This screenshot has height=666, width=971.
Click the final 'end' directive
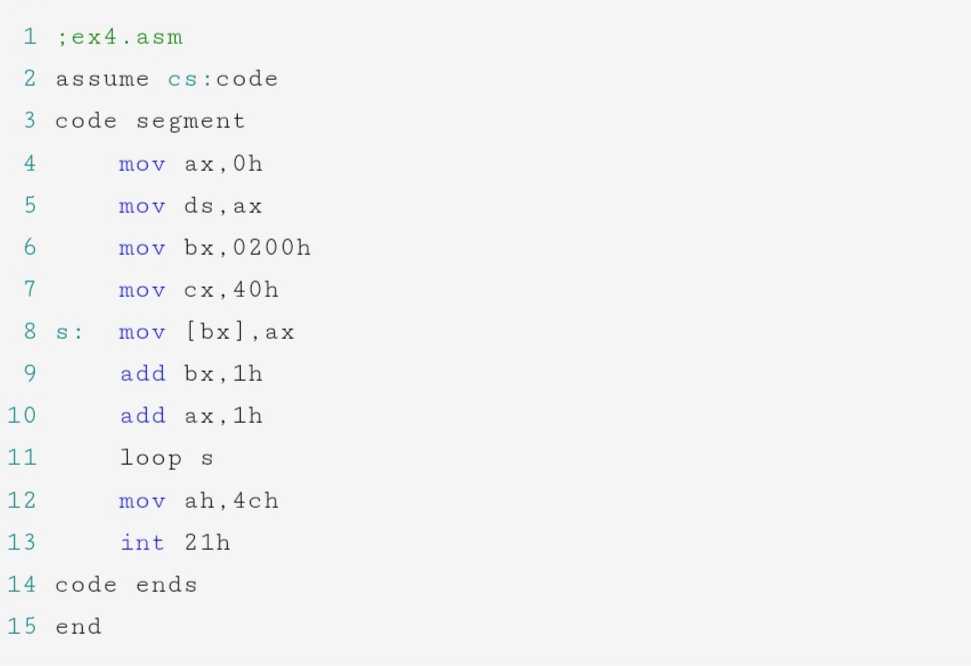click(78, 627)
